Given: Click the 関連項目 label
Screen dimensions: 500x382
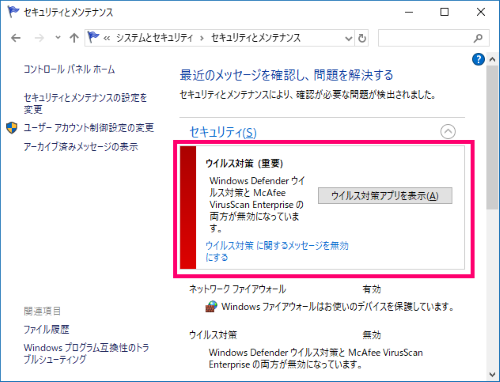Looking at the screenshot, I should tap(42, 311).
